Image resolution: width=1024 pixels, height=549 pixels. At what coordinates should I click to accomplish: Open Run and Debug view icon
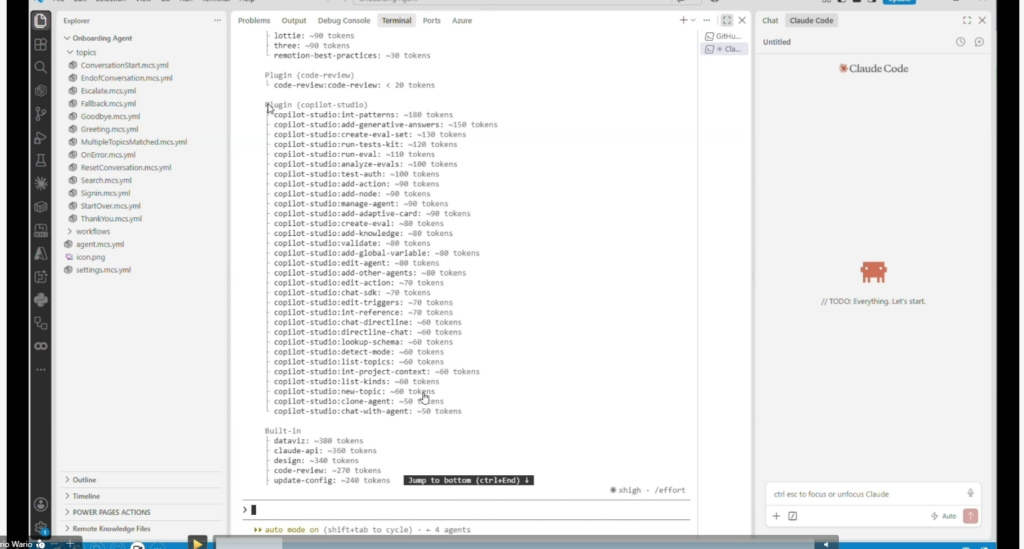(40, 137)
